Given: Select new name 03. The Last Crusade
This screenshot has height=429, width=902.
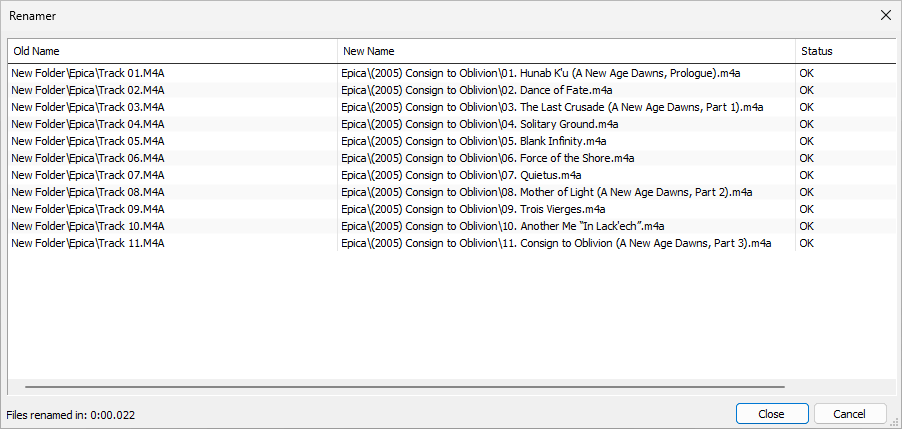Looking at the screenshot, I should click(x=552, y=107).
